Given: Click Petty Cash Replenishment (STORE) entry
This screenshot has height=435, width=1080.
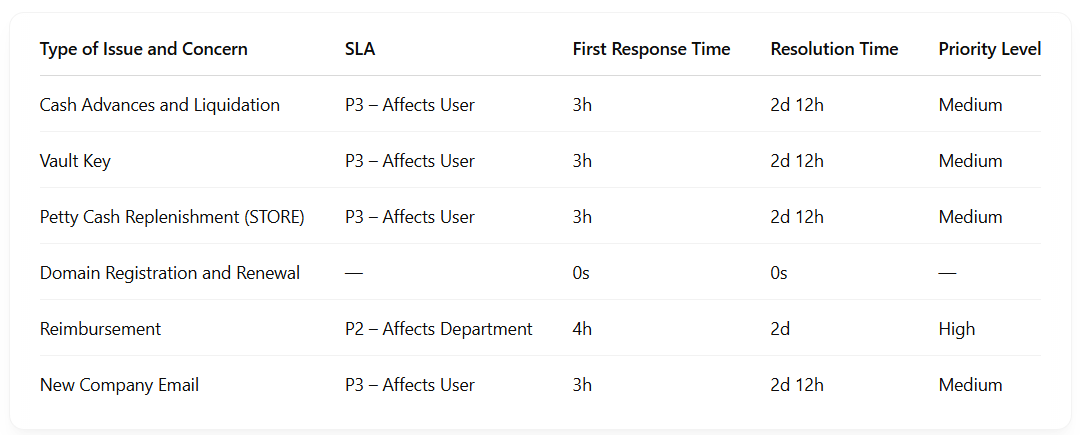Looking at the screenshot, I should click(x=172, y=217).
